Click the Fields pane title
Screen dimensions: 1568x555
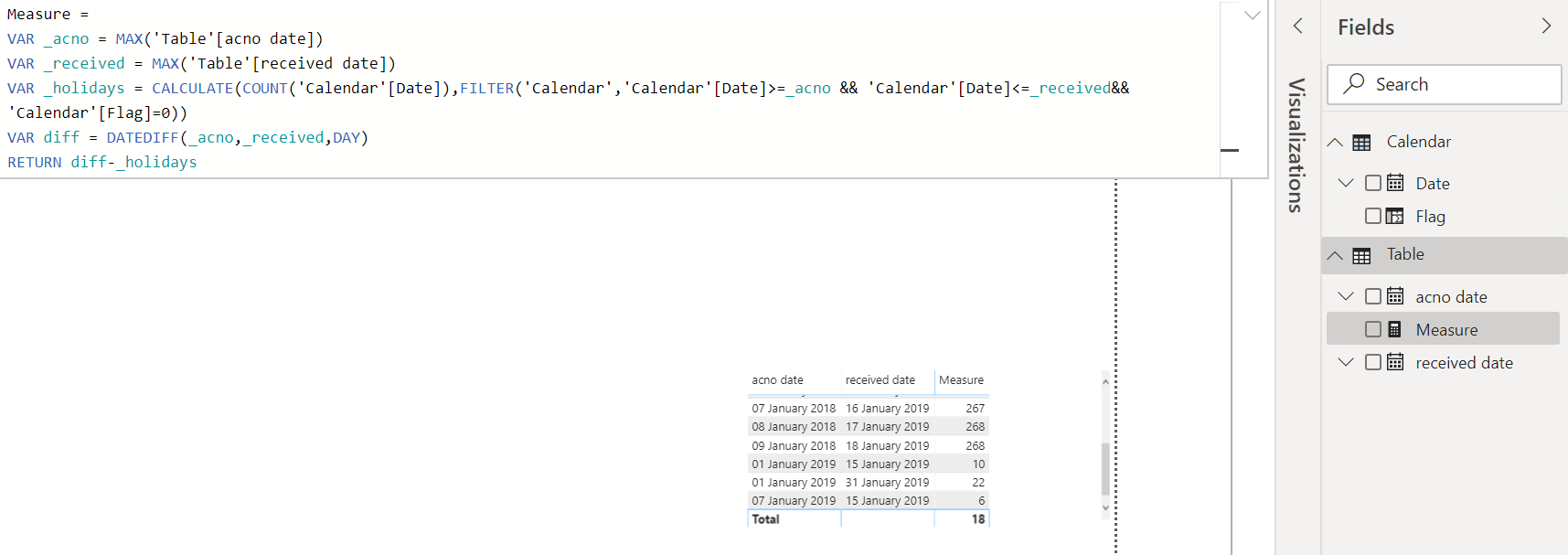pos(1366,27)
